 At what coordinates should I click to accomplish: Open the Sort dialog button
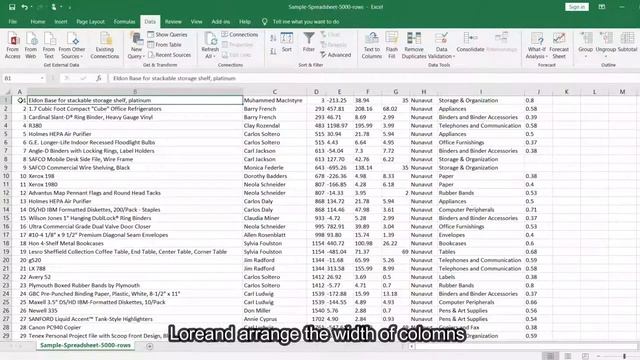[x=287, y=42]
